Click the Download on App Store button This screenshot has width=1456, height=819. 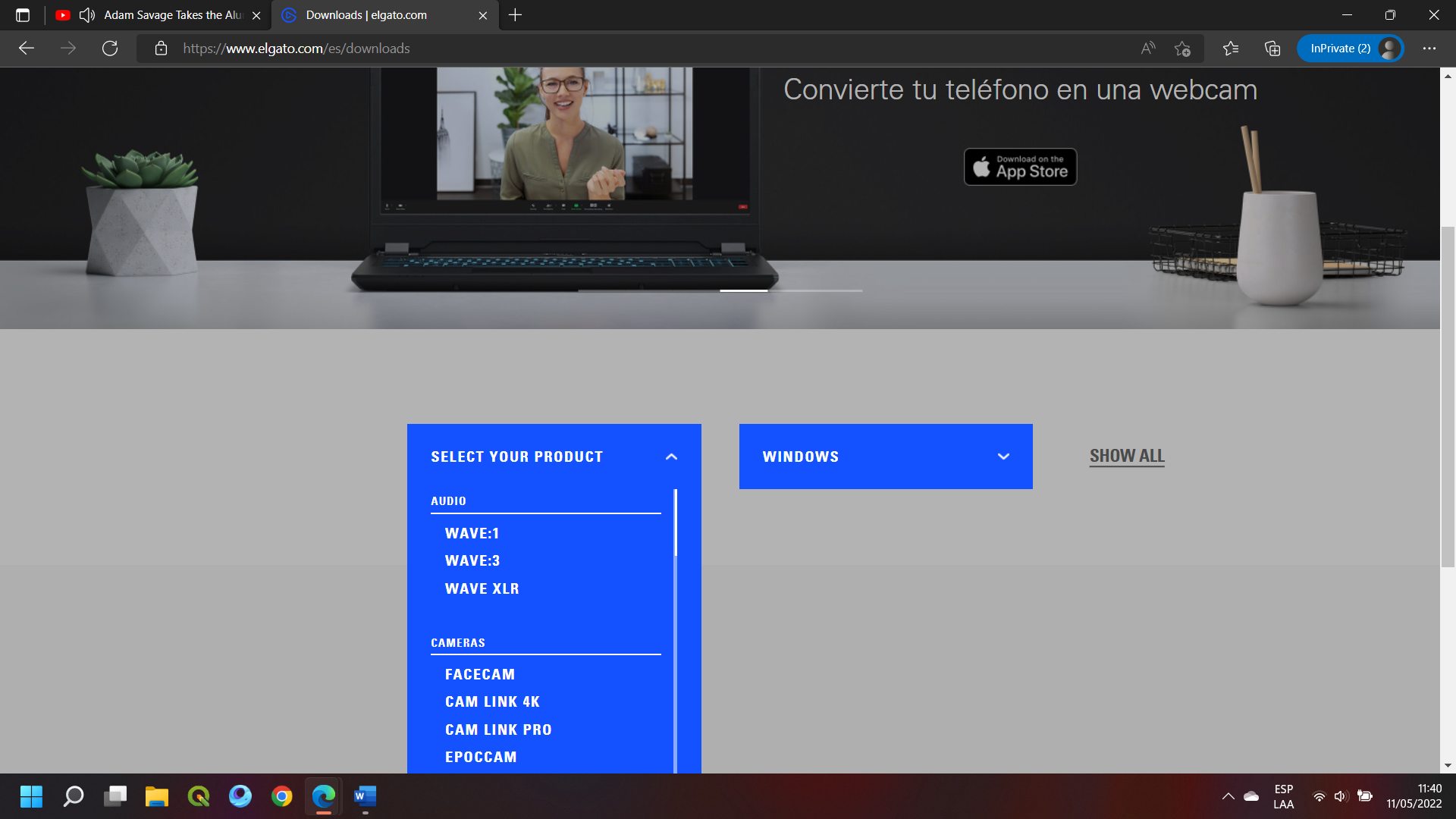tap(1020, 167)
